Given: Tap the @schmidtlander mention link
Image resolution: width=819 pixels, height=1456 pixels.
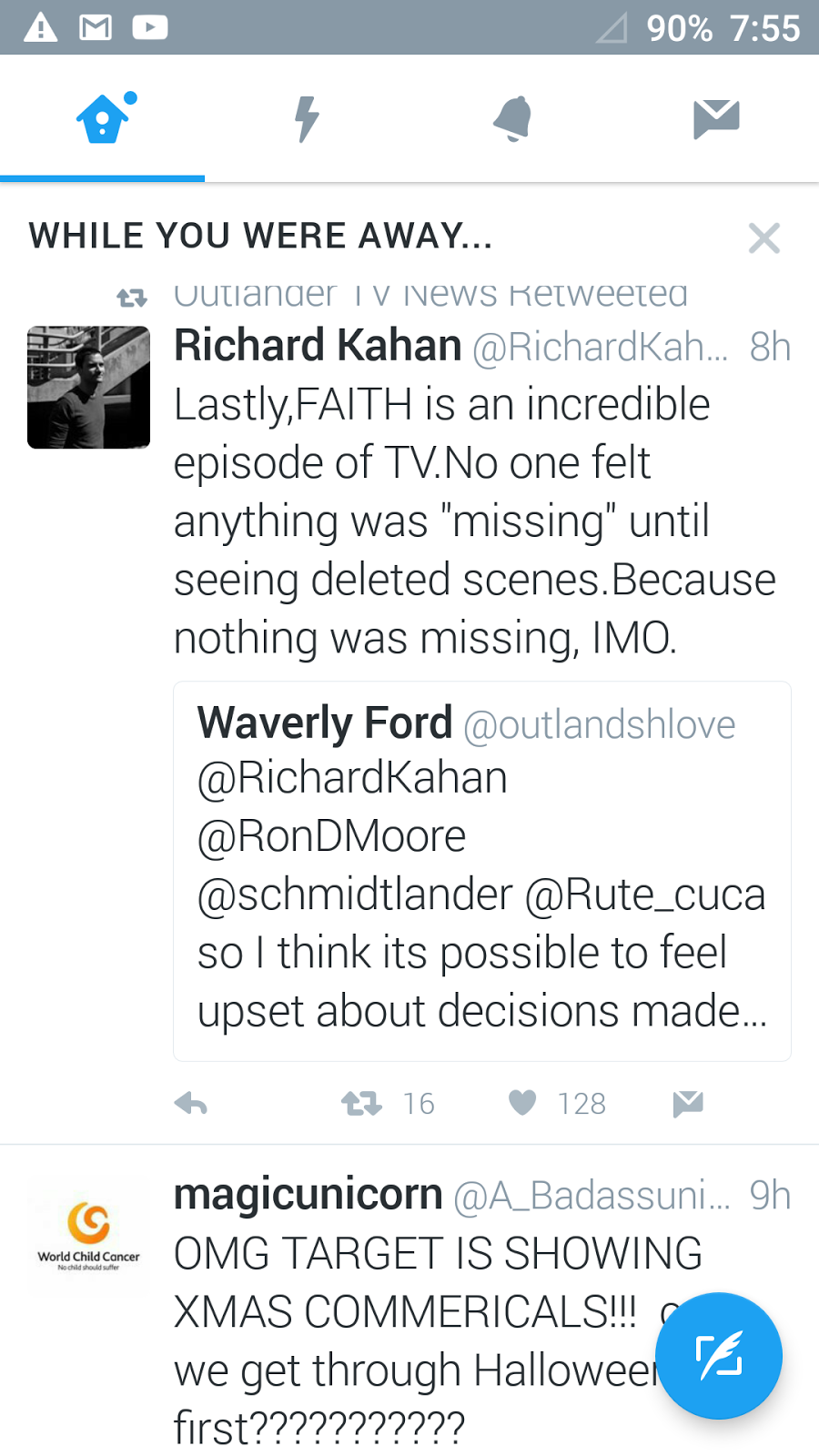Looking at the screenshot, I should pyautogui.click(x=355, y=895).
